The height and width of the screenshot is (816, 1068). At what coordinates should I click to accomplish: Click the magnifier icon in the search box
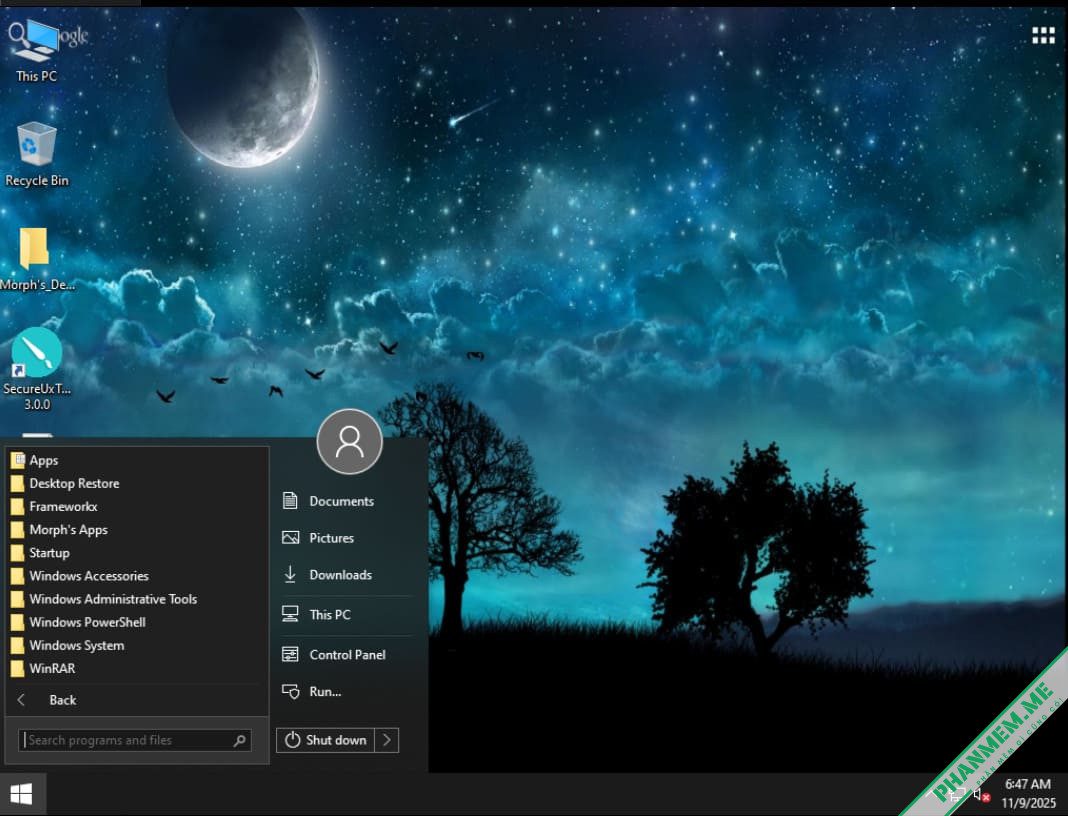pyautogui.click(x=240, y=740)
